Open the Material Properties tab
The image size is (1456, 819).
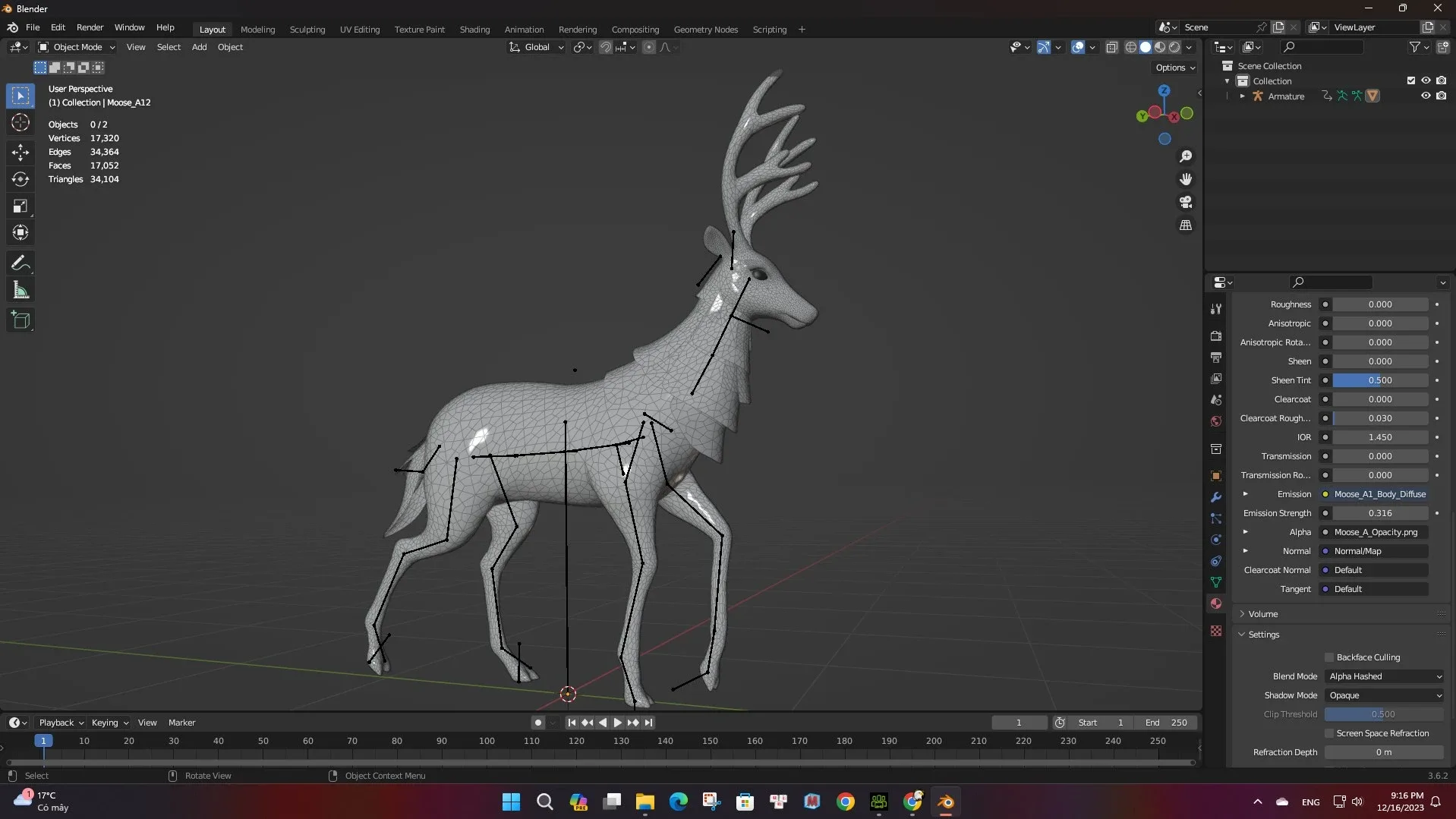(x=1216, y=604)
